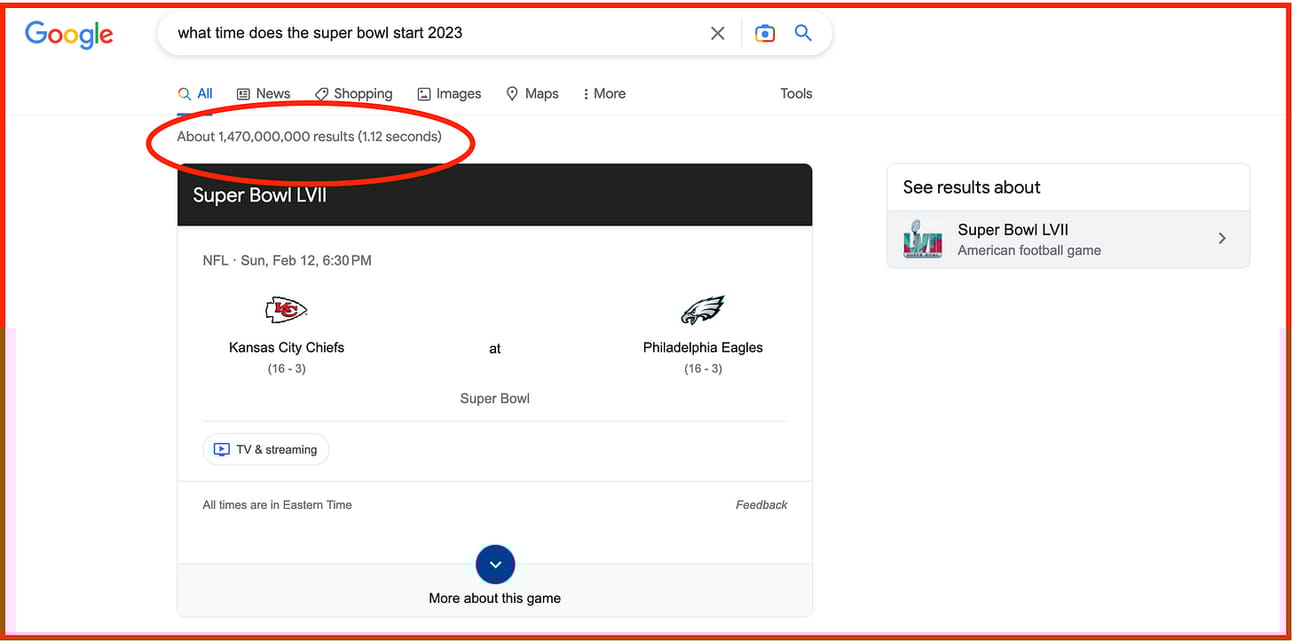Image resolution: width=1292 pixels, height=642 pixels.
Task: Switch to the Images tab
Action: 449,94
